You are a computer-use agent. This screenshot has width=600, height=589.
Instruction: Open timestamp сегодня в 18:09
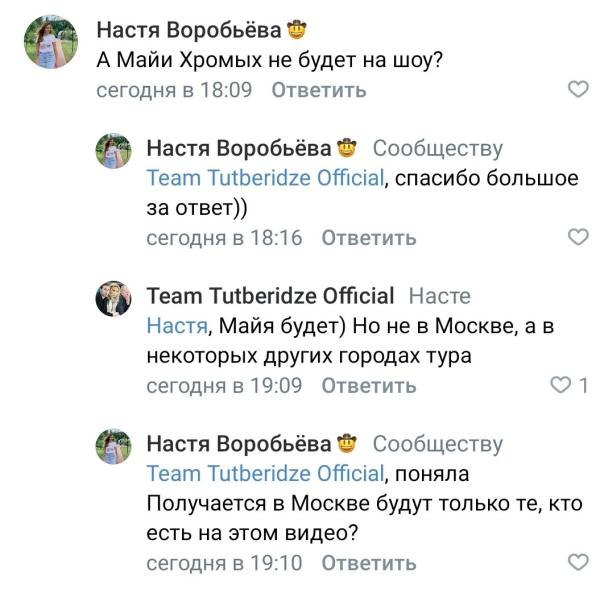(x=176, y=90)
